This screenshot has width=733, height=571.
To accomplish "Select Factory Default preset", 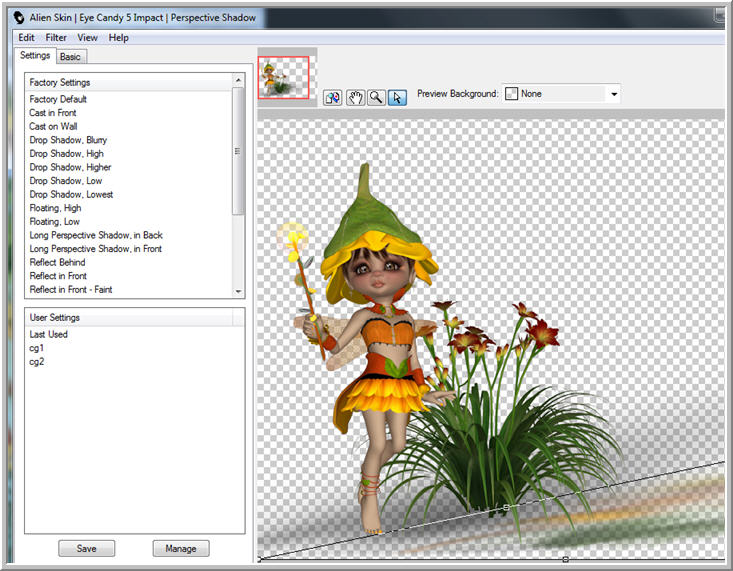I will coord(58,99).
